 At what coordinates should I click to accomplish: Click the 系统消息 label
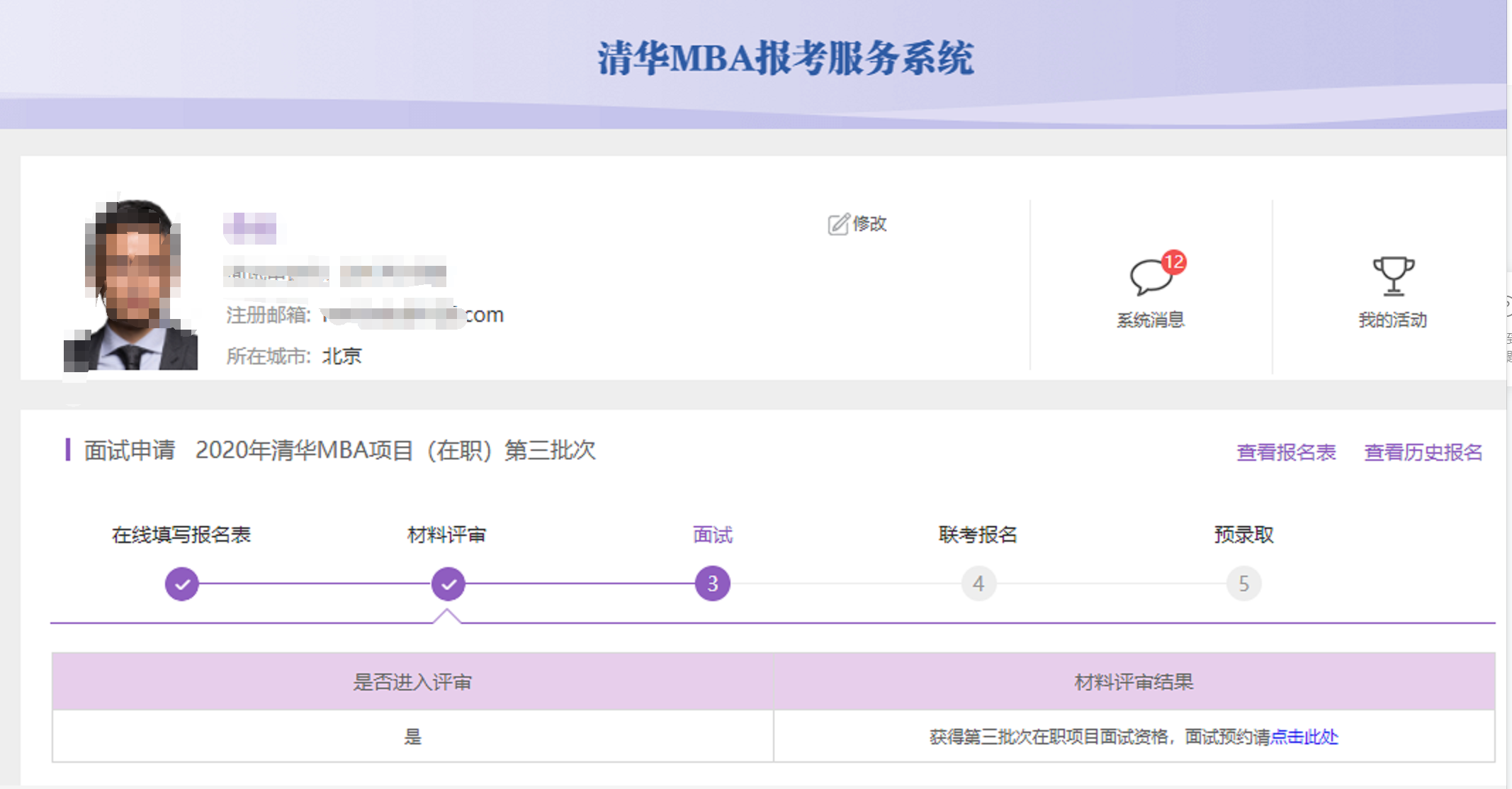[1151, 320]
